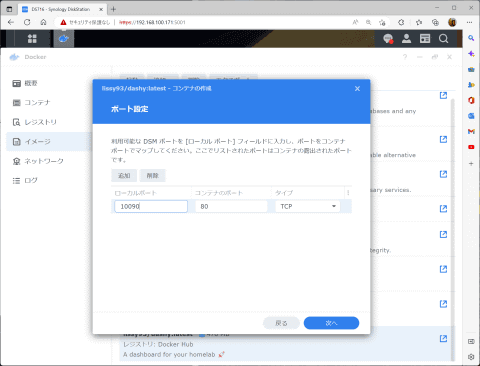Open Office icon in Edge sidebar
Screen dimensions: 480x366
coord(471,100)
